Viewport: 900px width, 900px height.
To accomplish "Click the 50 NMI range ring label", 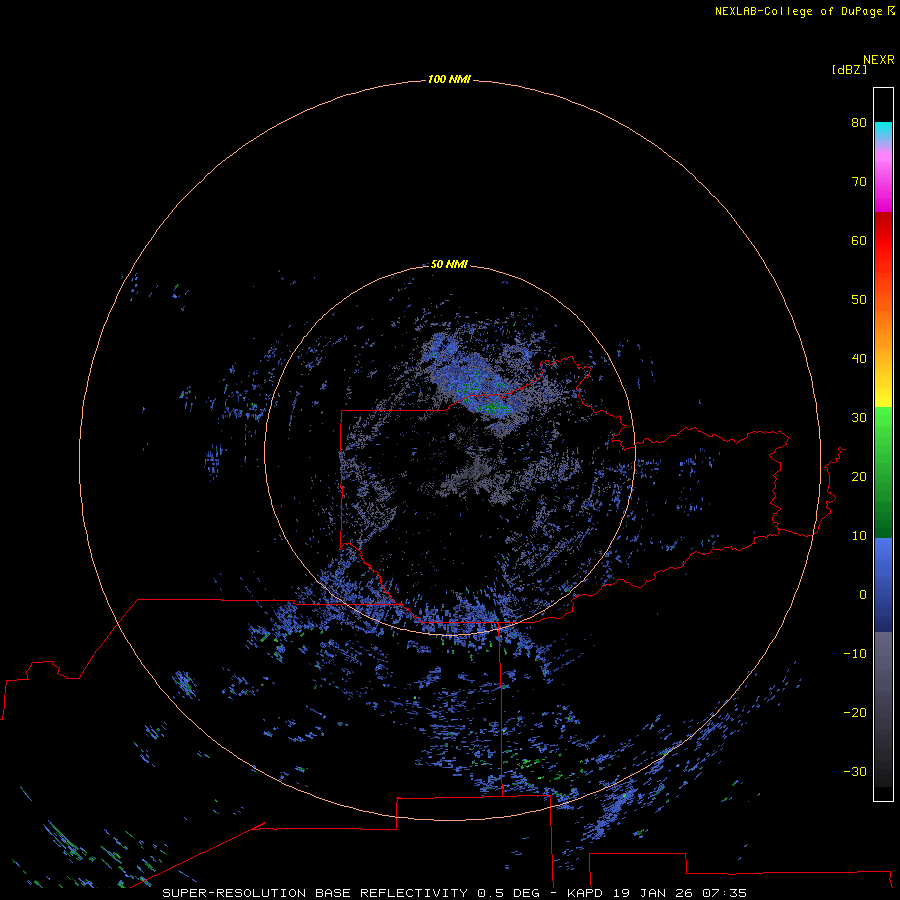I will (x=449, y=264).
